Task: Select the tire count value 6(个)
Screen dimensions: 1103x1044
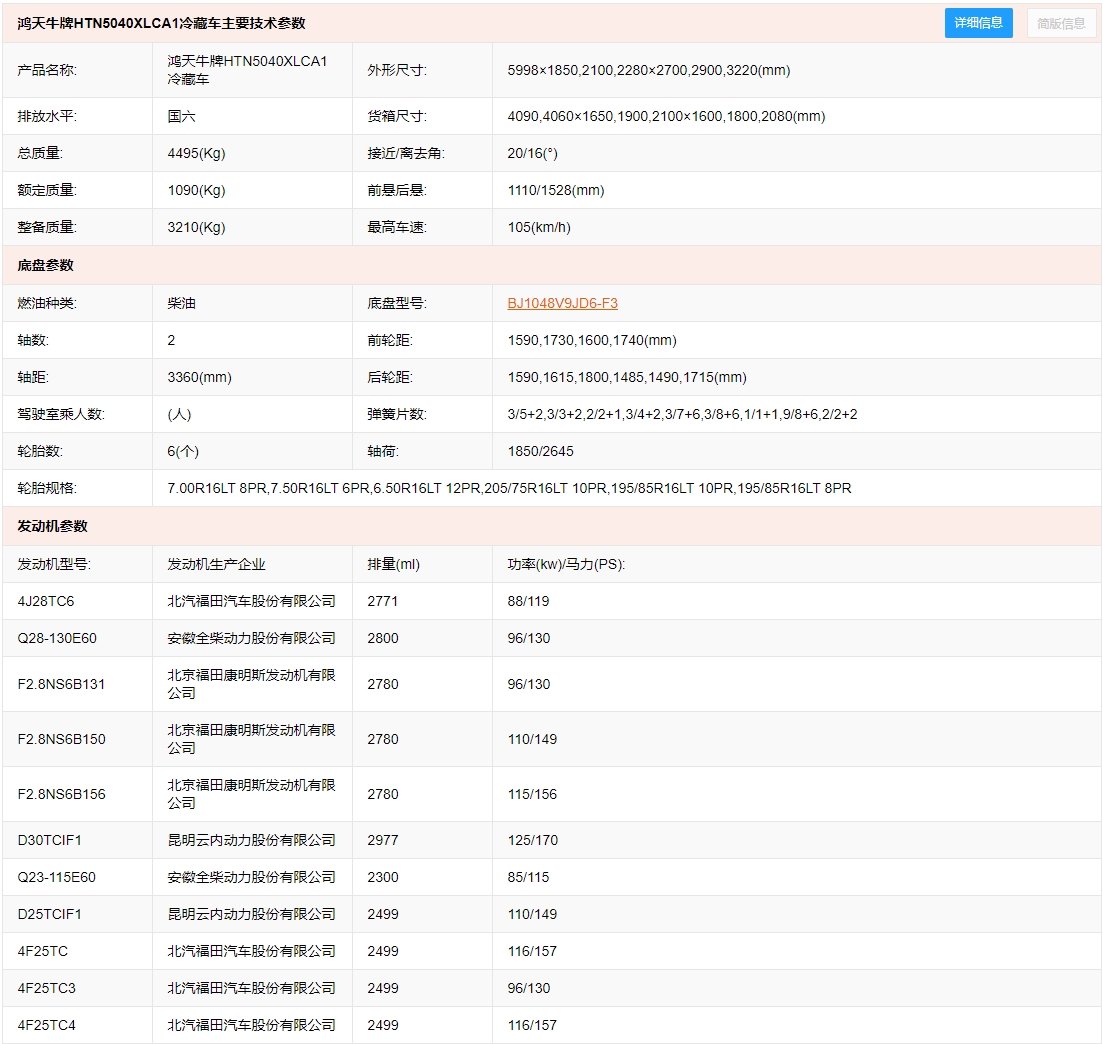Action: (x=183, y=451)
